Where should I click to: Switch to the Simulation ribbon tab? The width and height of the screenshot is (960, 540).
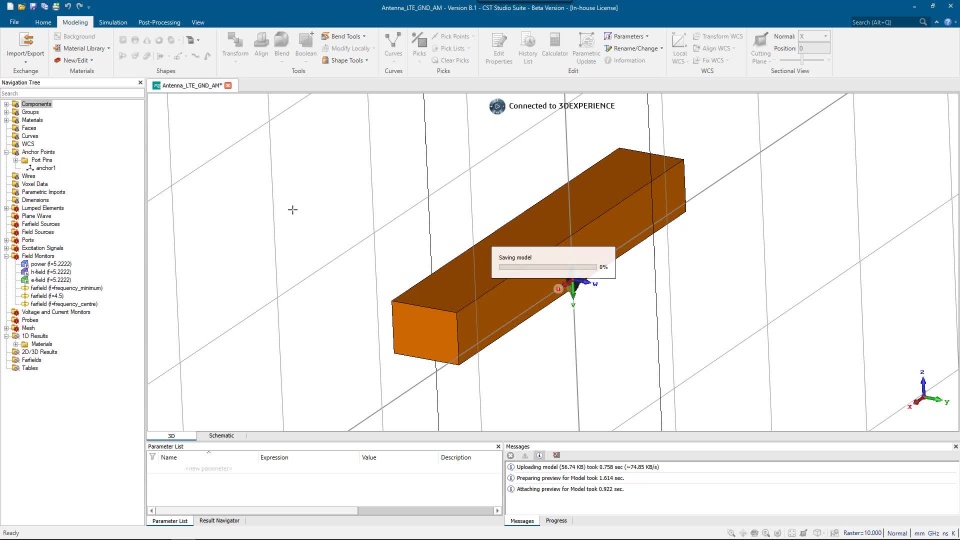click(113, 22)
